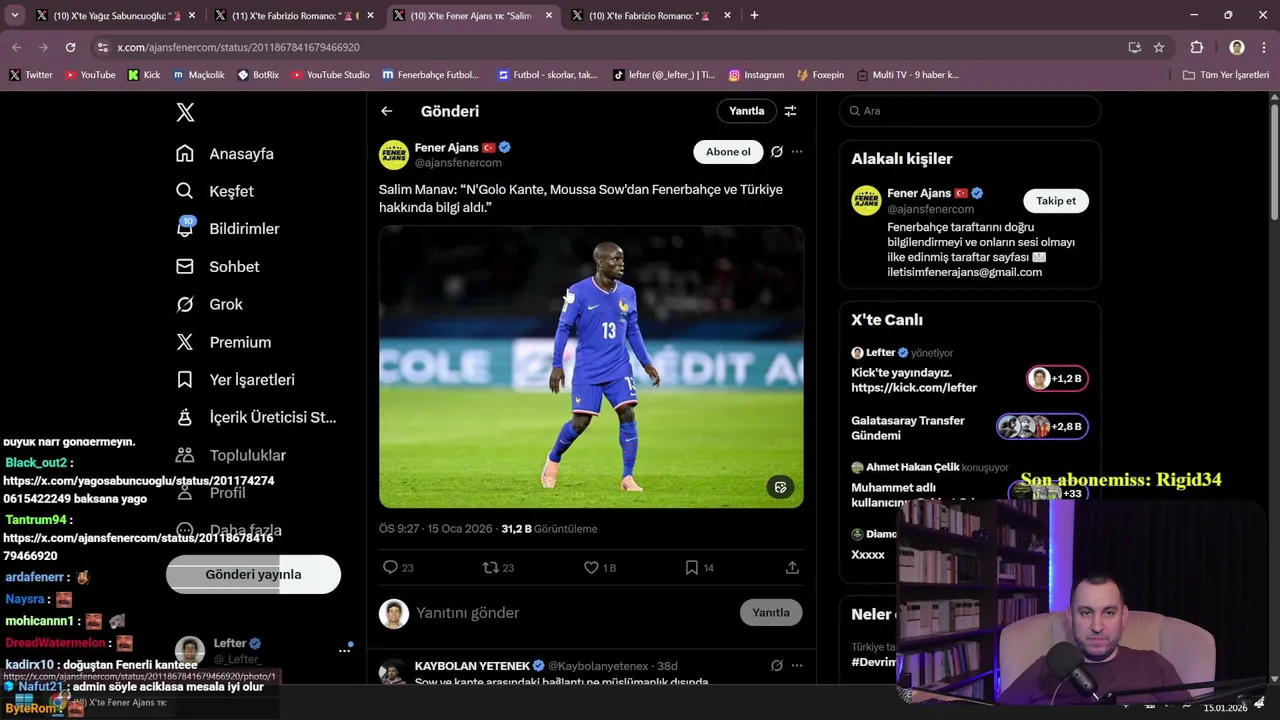Open YouTube bookmark
The image size is (1280, 720).
90,75
